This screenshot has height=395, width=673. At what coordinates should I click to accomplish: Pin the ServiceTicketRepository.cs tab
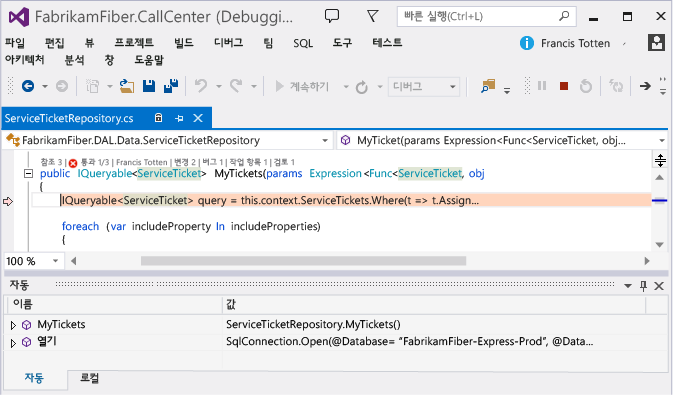coord(179,118)
